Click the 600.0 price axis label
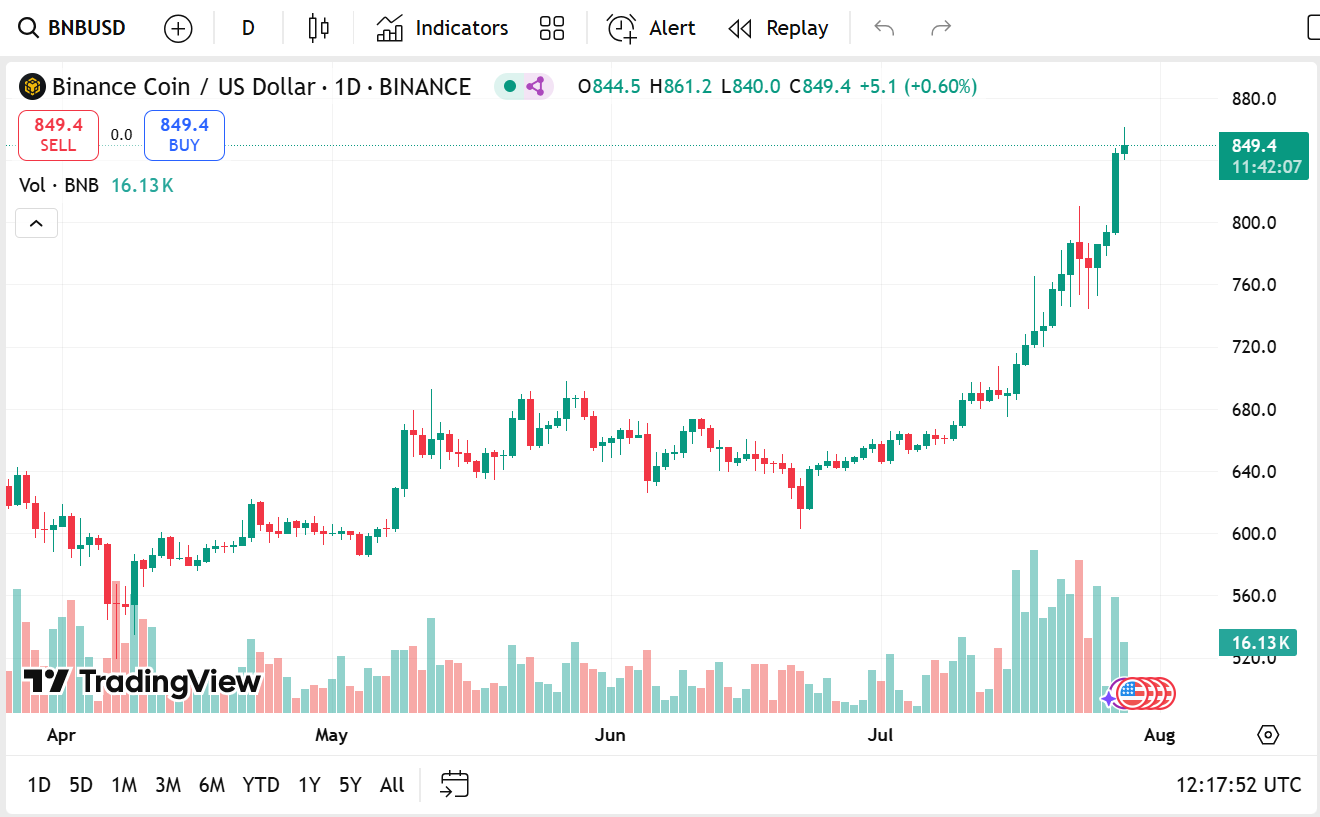Image resolution: width=1320 pixels, height=817 pixels. tap(1256, 534)
